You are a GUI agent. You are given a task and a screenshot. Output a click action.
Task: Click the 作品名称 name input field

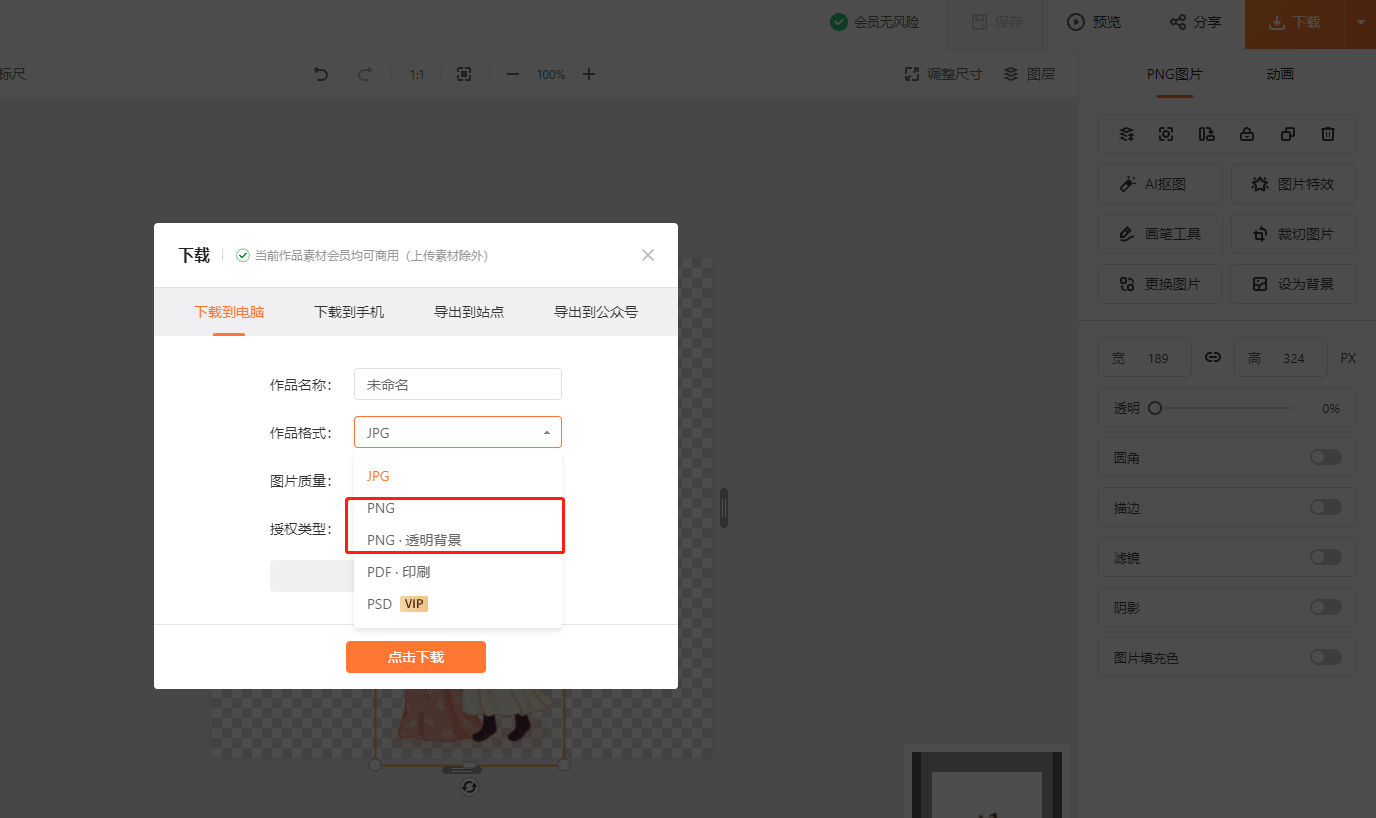point(458,384)
